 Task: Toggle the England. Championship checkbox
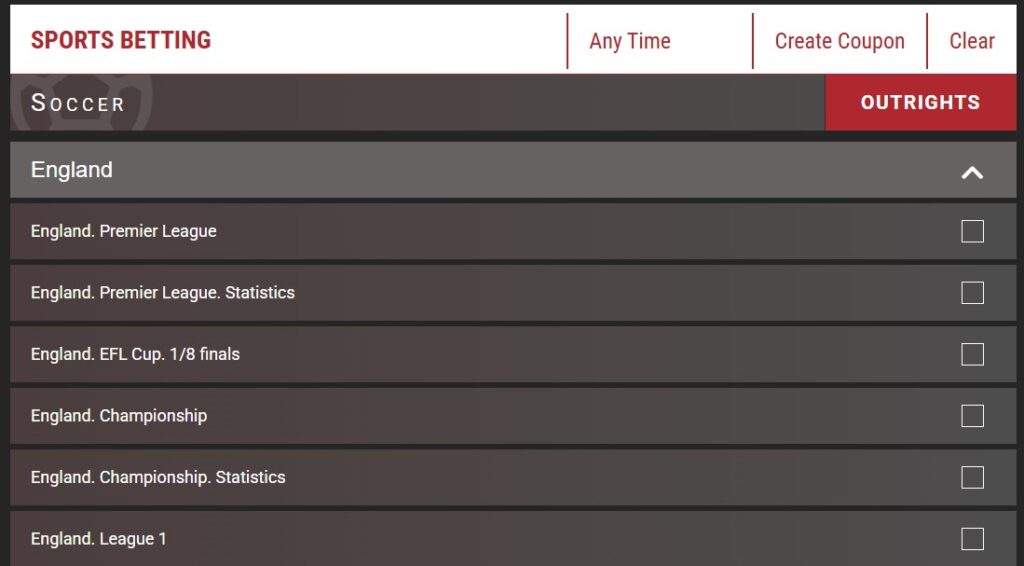972,416
